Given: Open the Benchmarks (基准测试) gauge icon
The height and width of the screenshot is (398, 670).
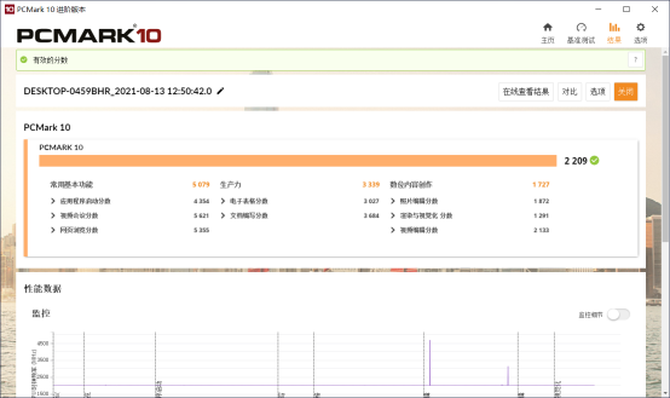Looking at the screenshot, I should (x=581, y=27).
